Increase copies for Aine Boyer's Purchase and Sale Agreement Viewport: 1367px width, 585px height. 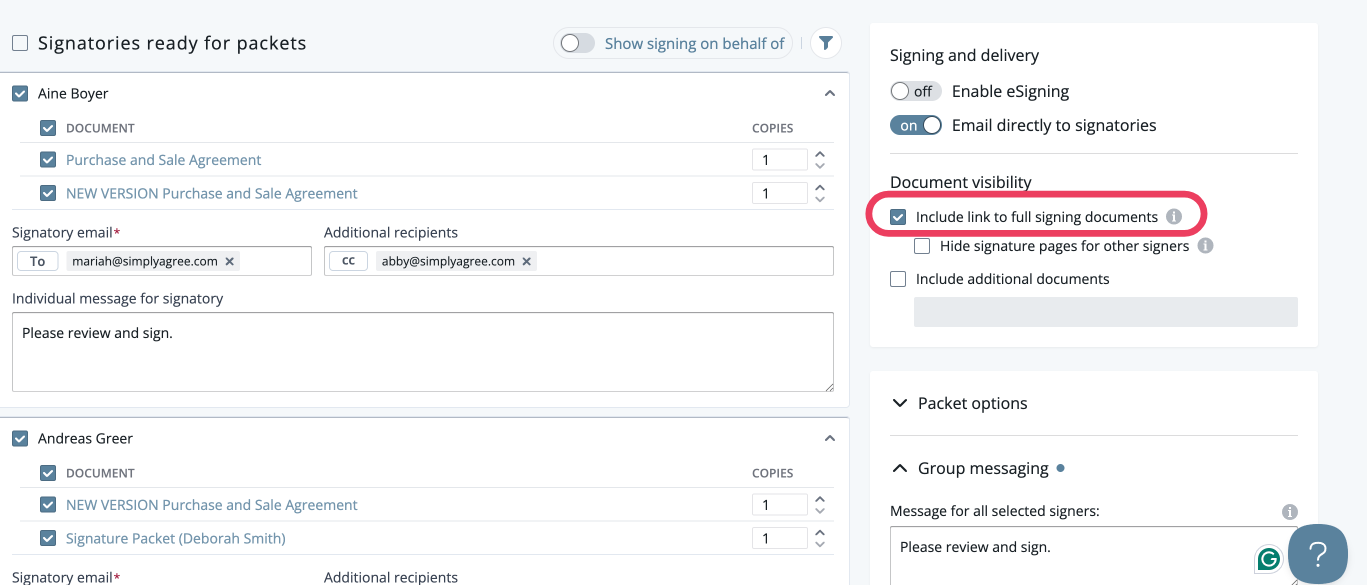tap(820, 154)
